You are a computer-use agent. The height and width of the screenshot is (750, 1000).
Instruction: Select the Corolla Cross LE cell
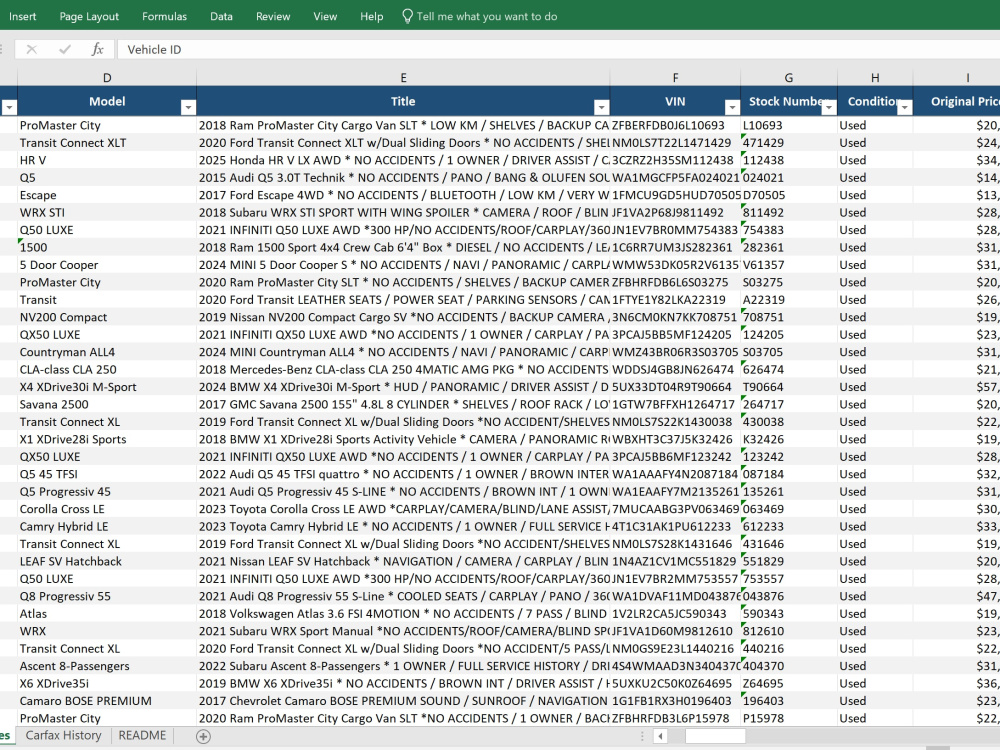point(107,509)
